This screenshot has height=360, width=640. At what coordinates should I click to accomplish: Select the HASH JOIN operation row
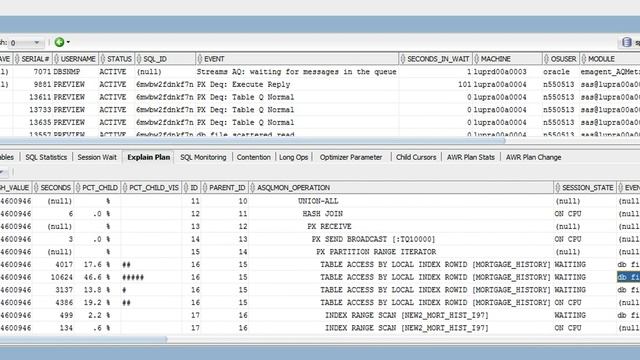[401, 214]
